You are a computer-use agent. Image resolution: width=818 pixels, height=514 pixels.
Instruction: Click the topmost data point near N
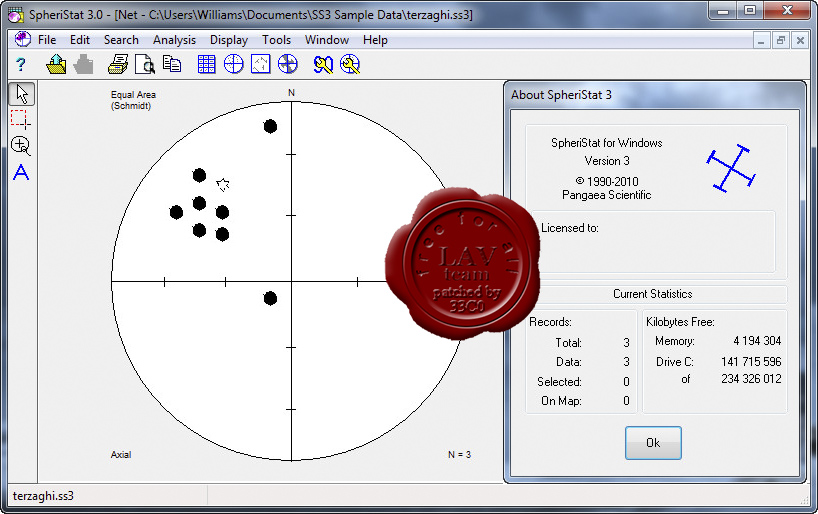pyautogui.click(x=270, y=126)
